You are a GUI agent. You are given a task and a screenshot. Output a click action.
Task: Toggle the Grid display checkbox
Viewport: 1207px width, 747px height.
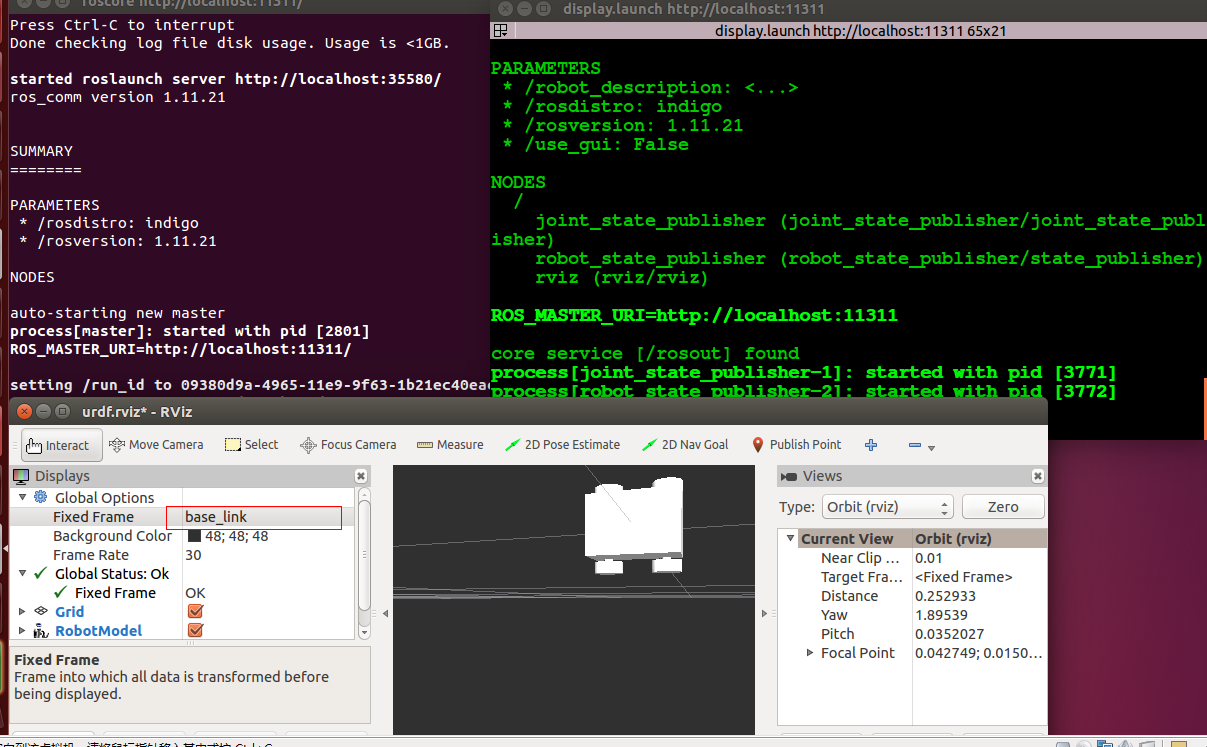(x=195, y=611)
